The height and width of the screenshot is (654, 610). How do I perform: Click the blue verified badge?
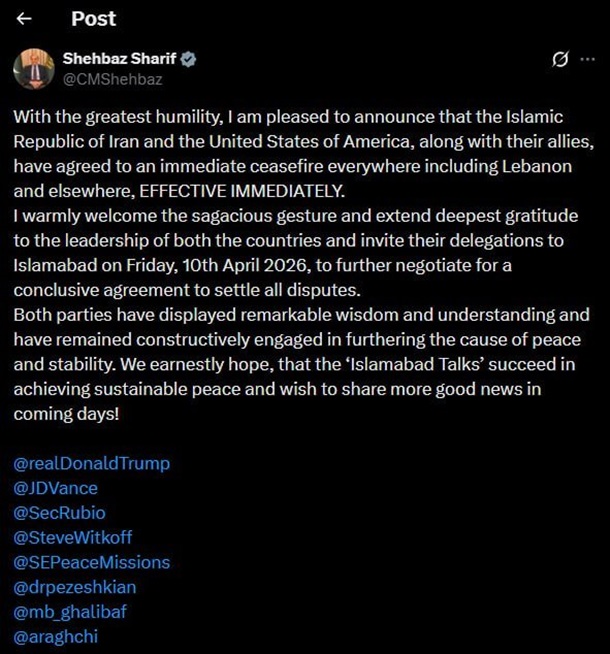tap(188, 59)
